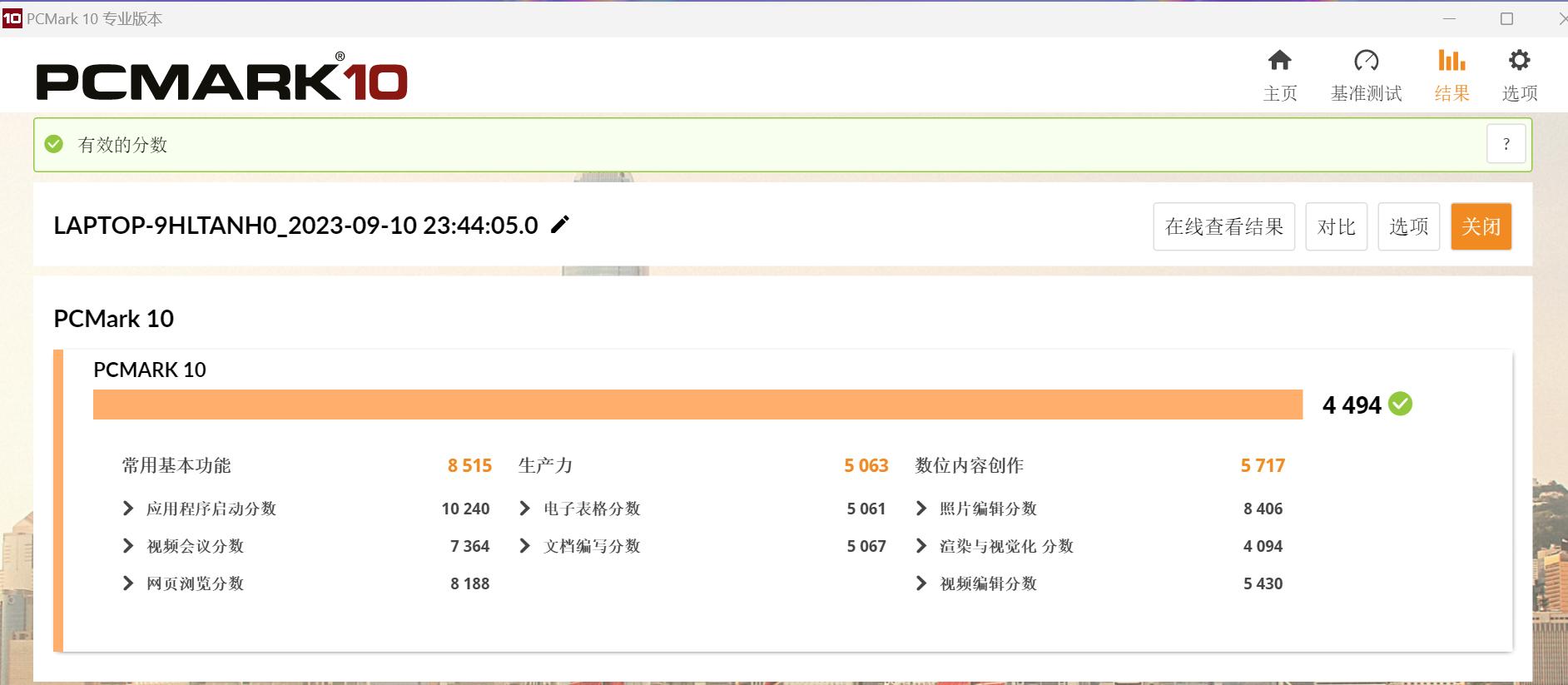The image size is (1568, 685).
Task: Click the LAPTOP-9HLTANH0 result name
Action: 295,226
